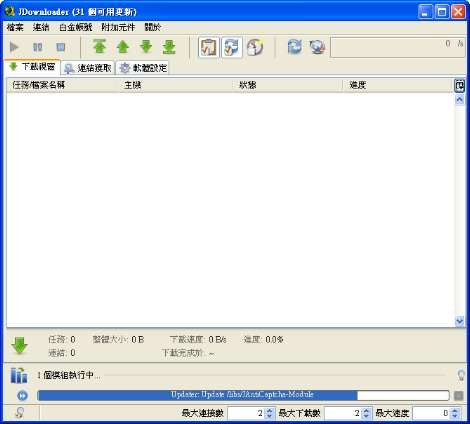Image resolution: width=470 pixels, height=424 pixels.
Task: Click the large green download arrow icon
Action: [19, 345]
